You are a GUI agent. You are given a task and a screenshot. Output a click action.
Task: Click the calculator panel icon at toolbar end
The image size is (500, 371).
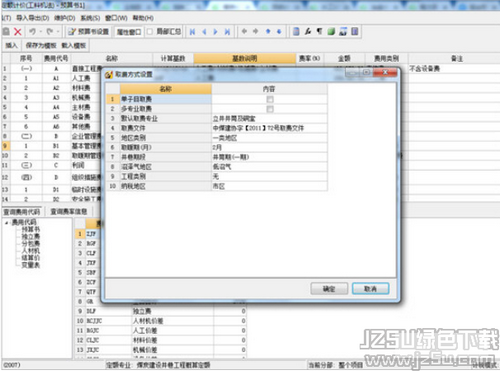pyautogui.click(x=355, y=31)
